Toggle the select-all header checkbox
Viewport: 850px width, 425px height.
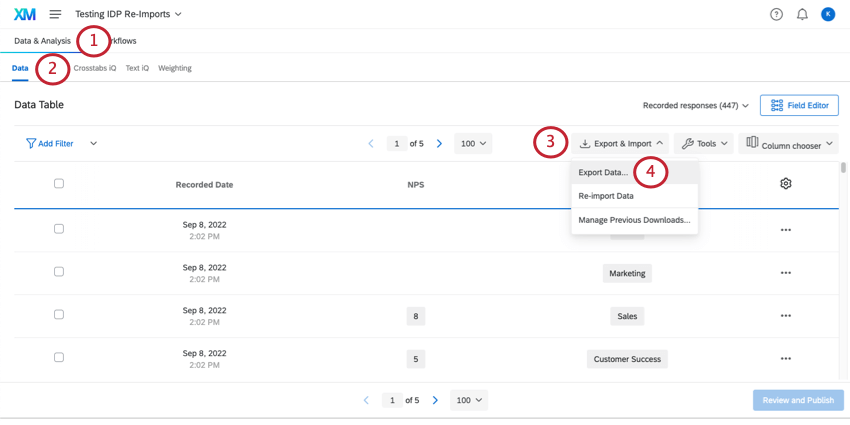(59, 184)
